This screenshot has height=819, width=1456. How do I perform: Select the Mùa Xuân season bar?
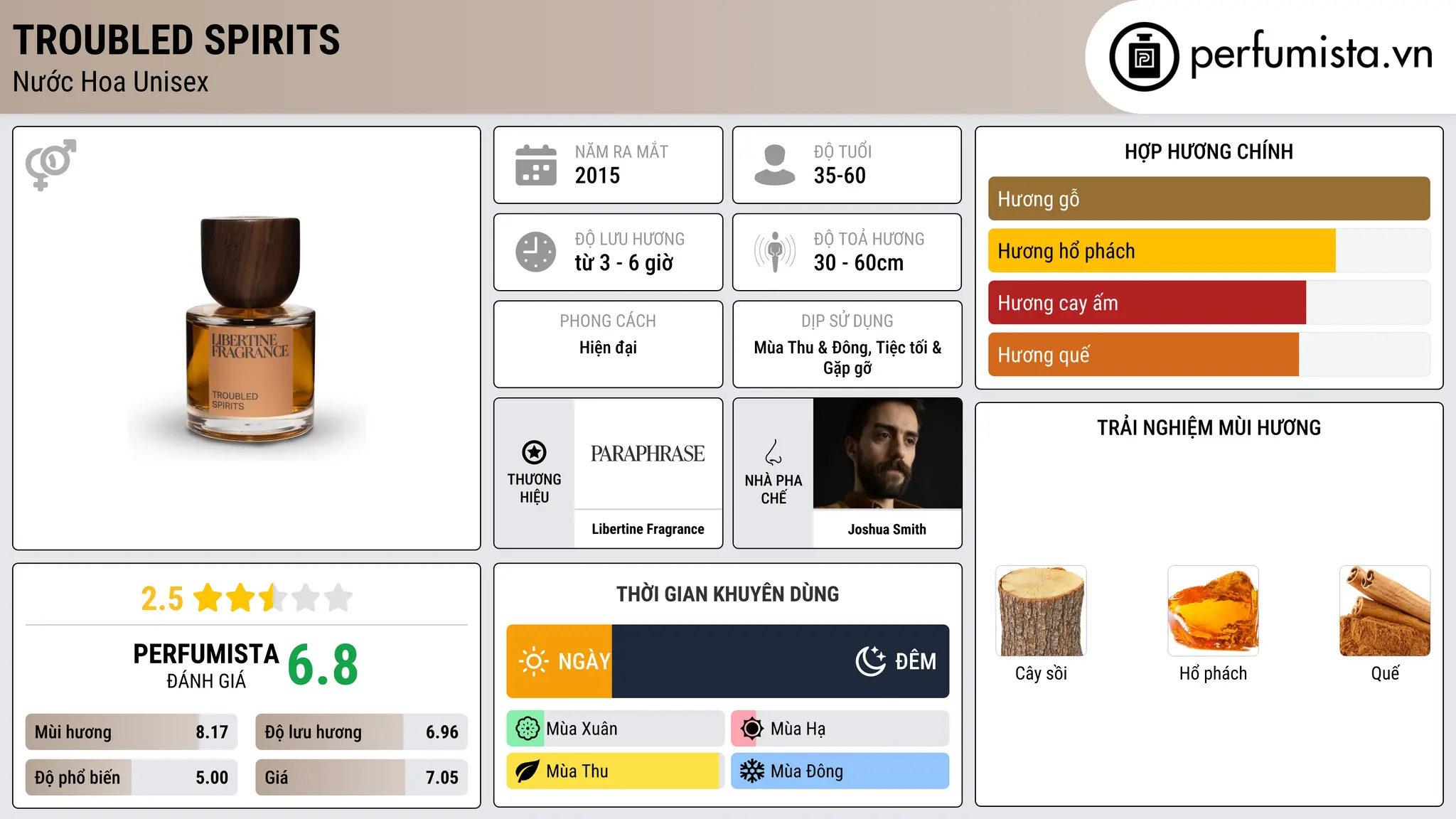(x=616, y=729)
